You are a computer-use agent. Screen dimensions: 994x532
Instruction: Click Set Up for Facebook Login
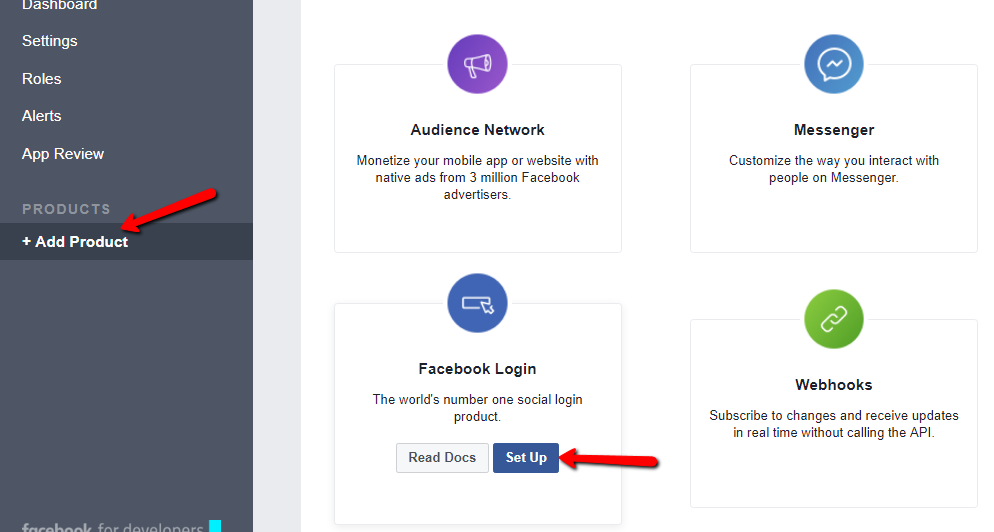pos(526,458)
